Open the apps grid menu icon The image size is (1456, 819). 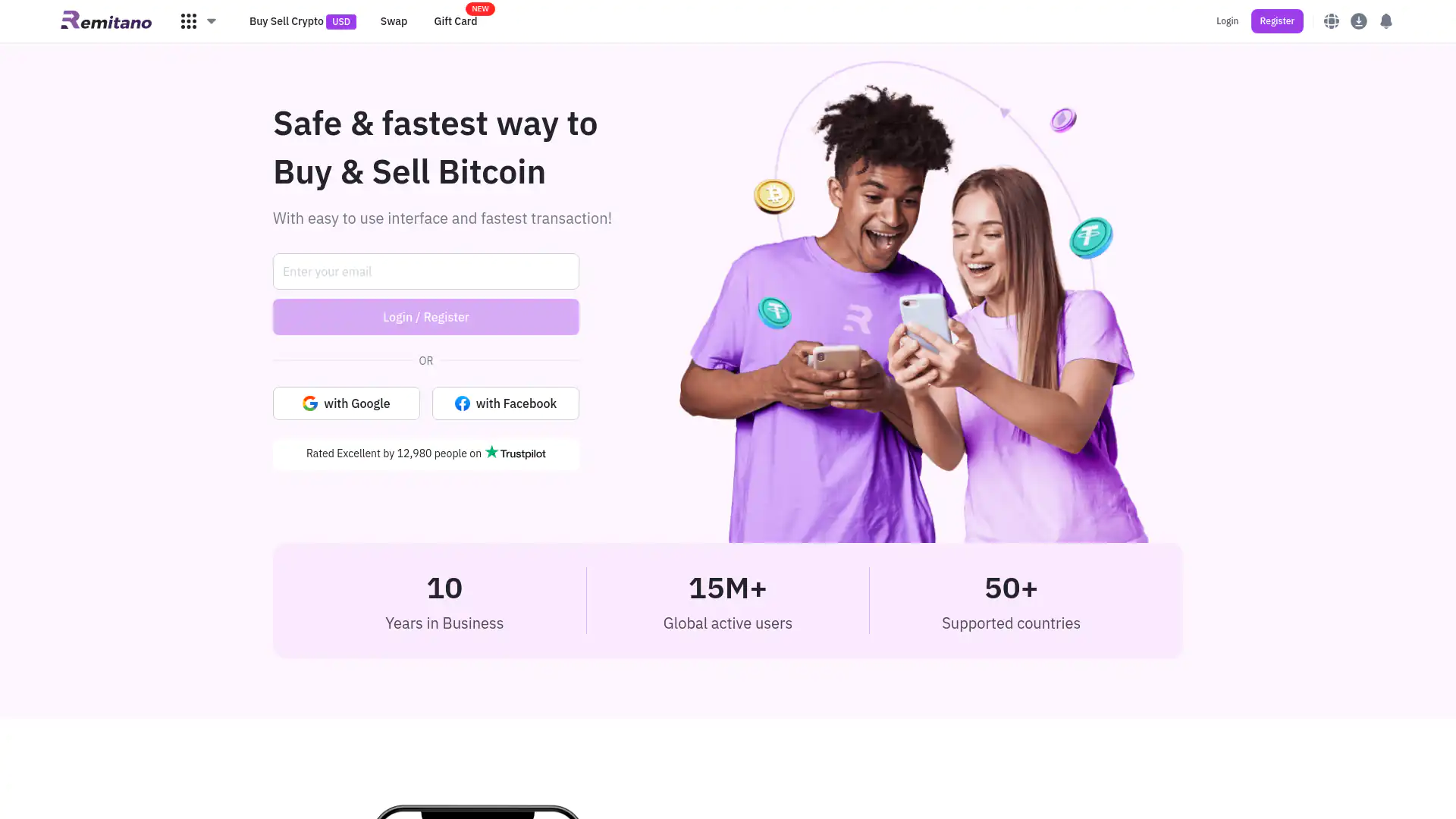point(189,21)
